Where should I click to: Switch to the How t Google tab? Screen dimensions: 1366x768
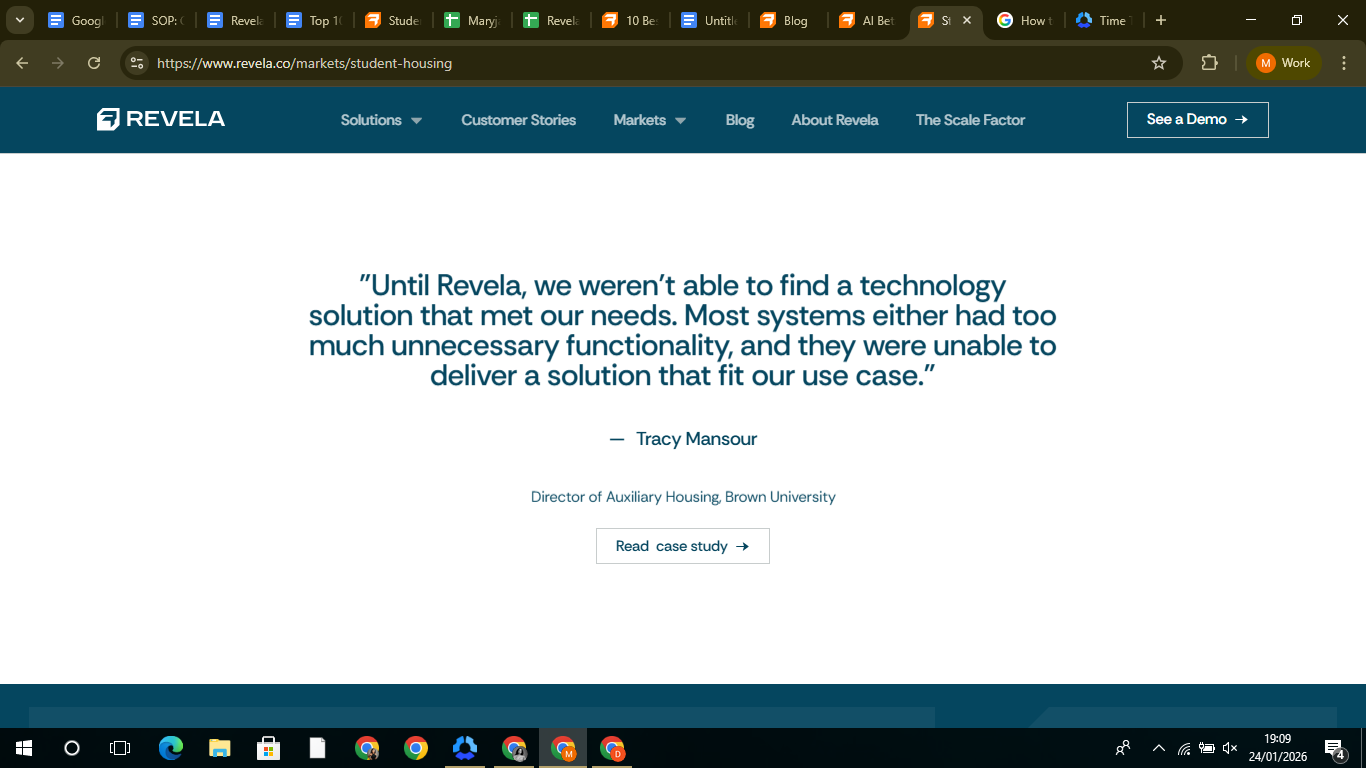tap(1024, 20)
